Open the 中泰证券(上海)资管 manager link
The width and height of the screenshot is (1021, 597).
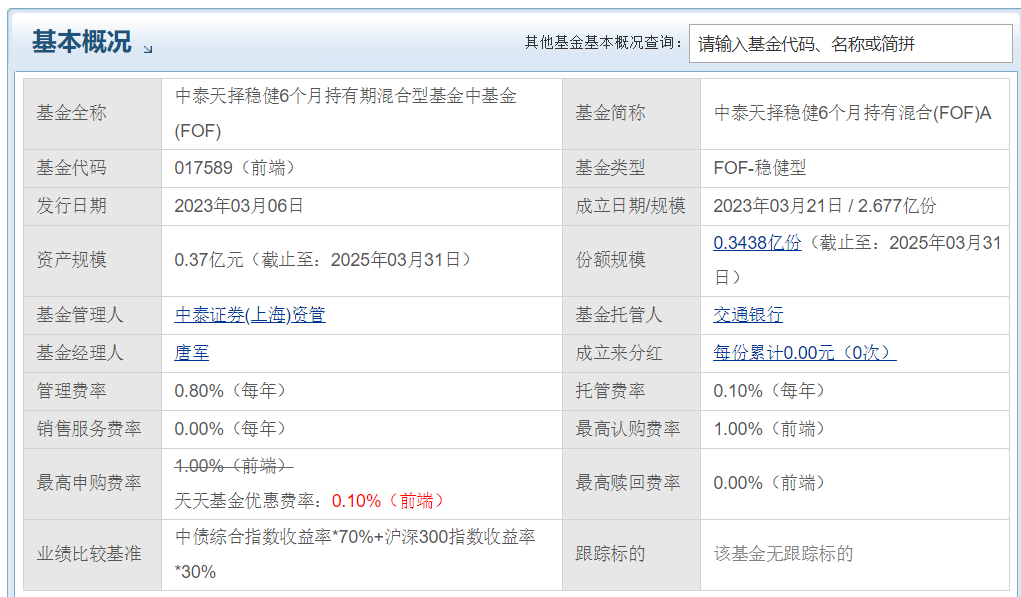pyautogui.click(x=250, y=315)
